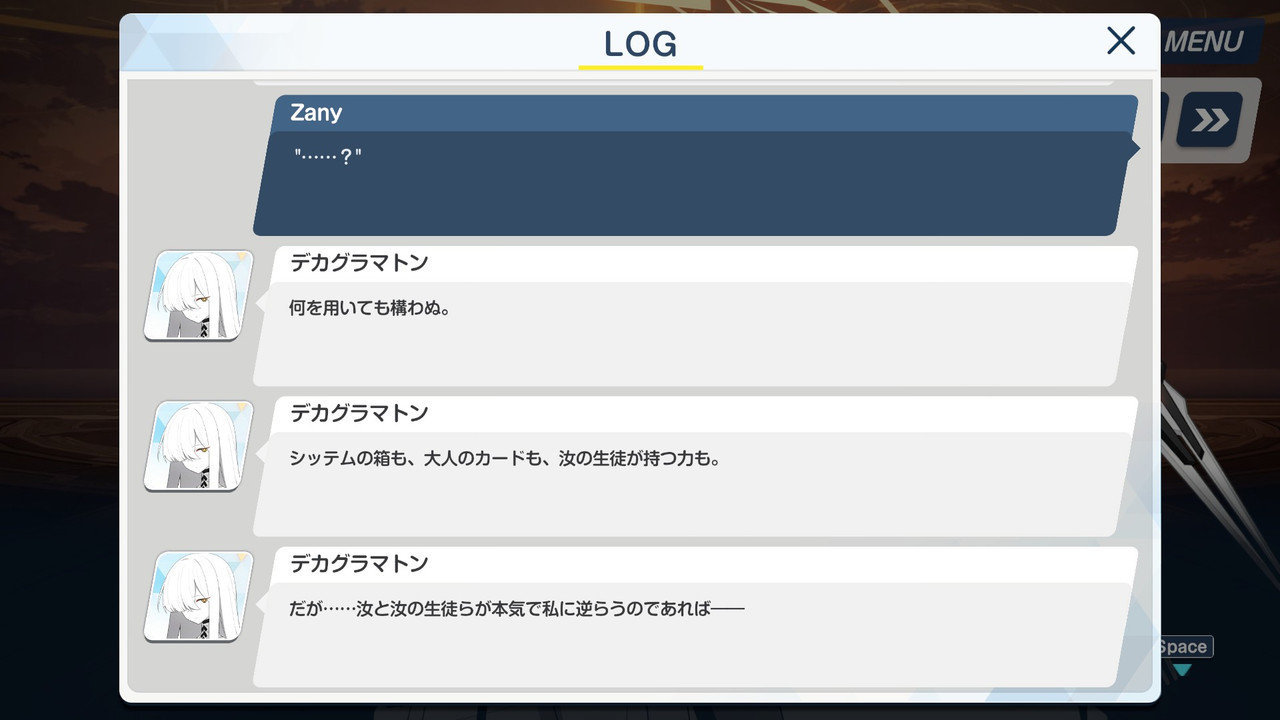This screenshot has width=1280, height=720.
Task: Open the MENU button
Action: point(1203,42)
